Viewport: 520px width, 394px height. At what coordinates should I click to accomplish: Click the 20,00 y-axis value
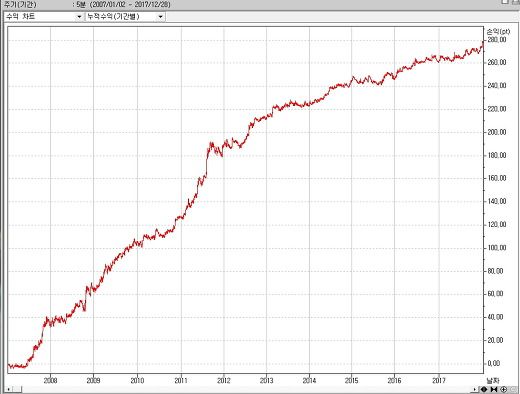[495, 340]
